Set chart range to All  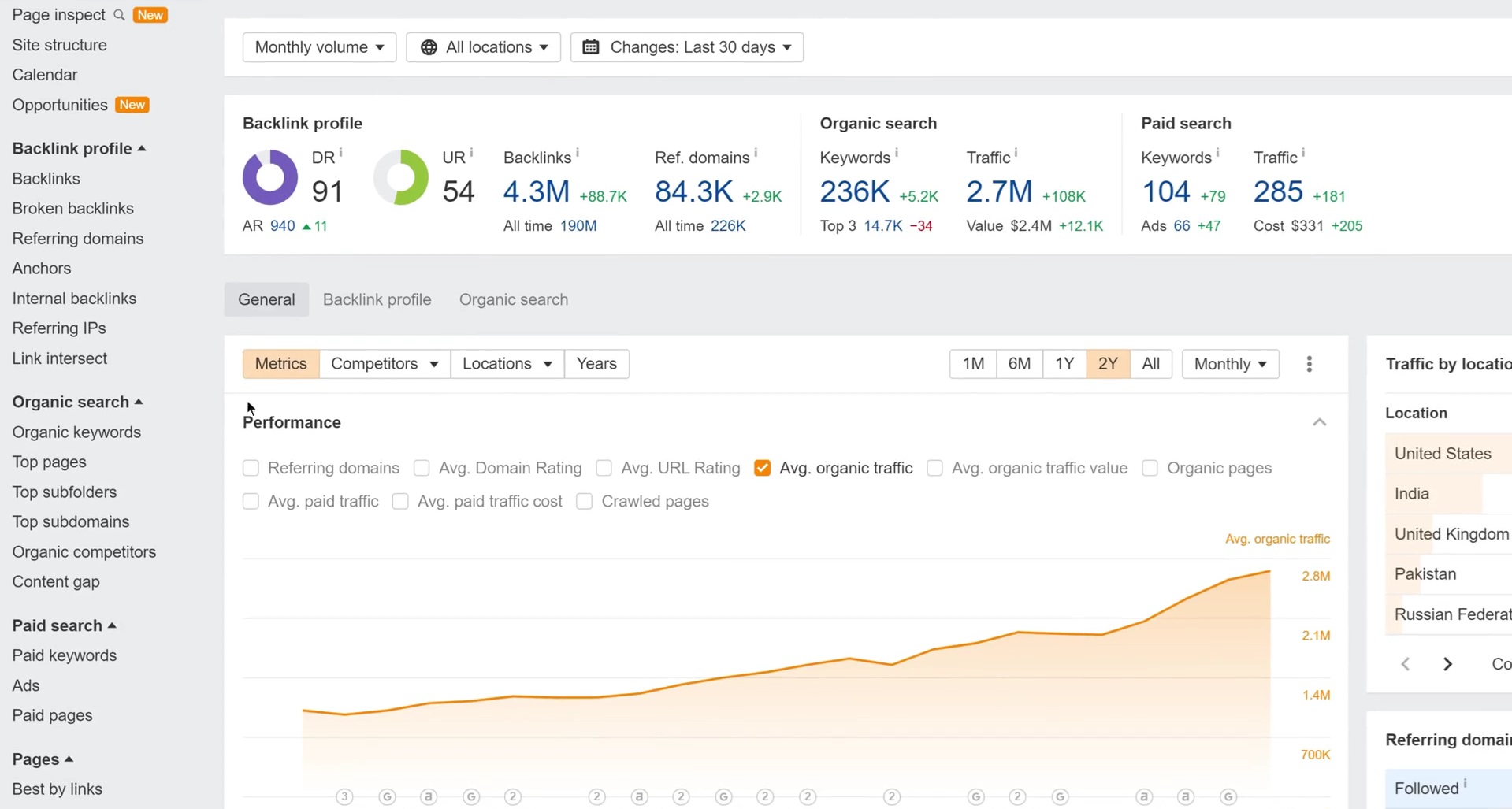point(1151,364)
